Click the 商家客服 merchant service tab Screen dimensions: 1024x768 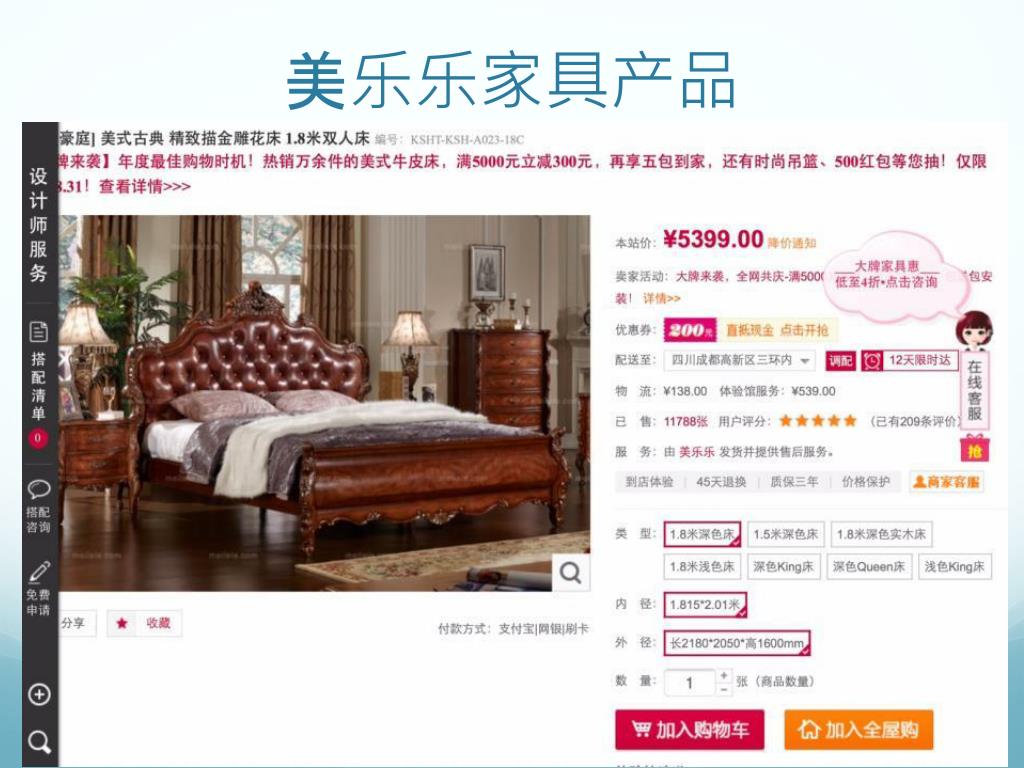[x=946, y=482]
